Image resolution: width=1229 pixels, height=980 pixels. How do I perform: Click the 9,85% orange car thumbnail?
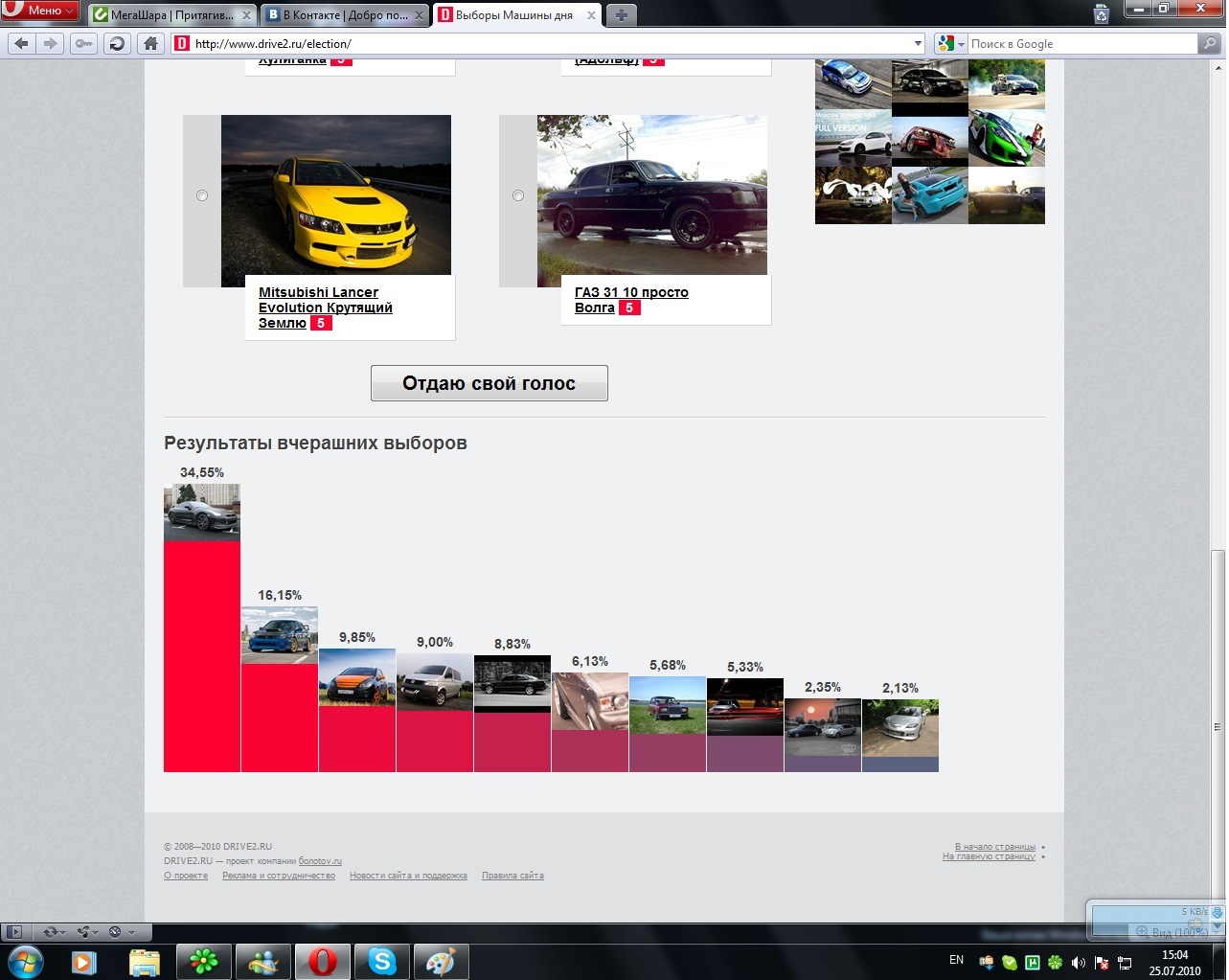click(357, 677)
